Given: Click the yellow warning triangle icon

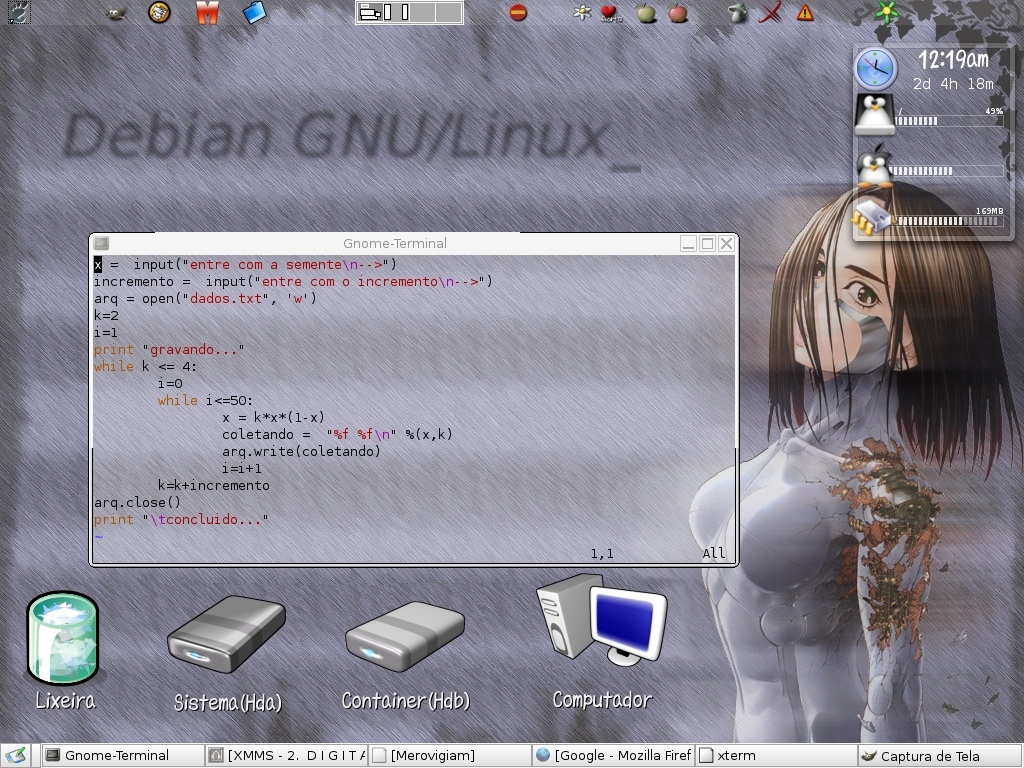Looking at the screenshot, I should tap(805, 12).
